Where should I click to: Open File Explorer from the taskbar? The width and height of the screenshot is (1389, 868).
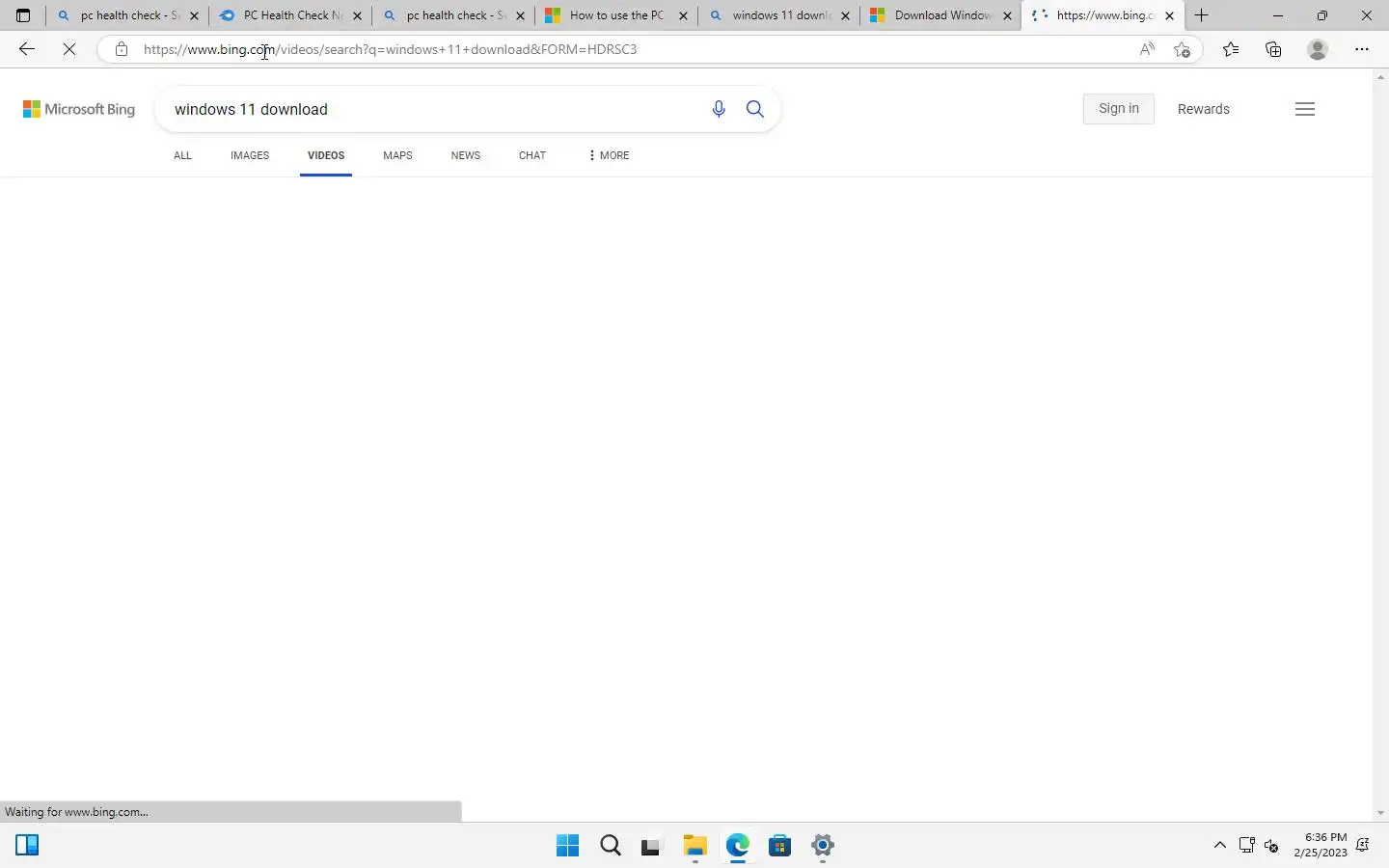(x=695, y=846)
